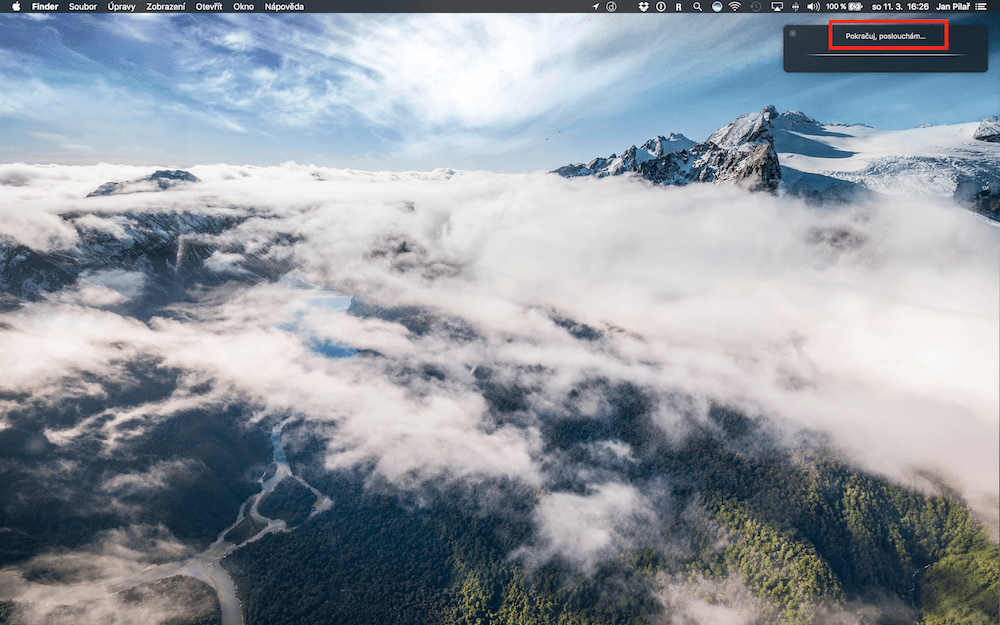
Task: Open the Wi-Fi status menu
Action: [x=735, y=6]
